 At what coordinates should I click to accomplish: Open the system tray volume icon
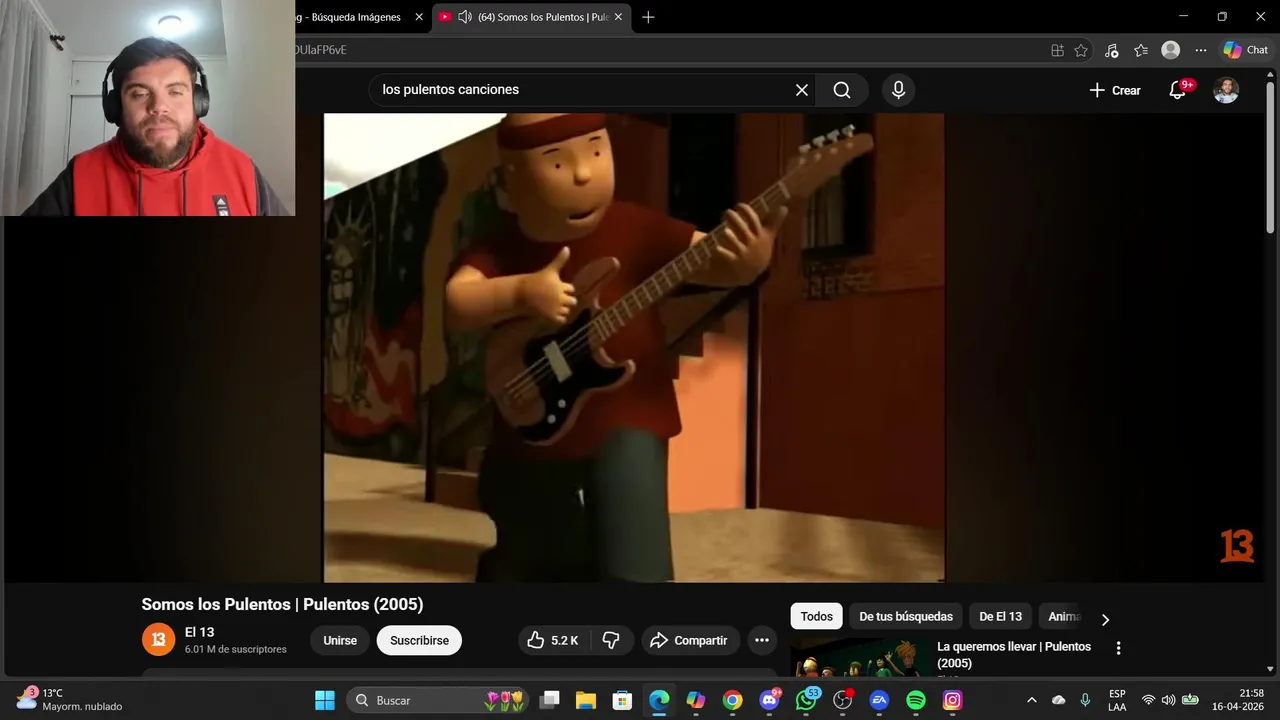tap(1168, 700)
